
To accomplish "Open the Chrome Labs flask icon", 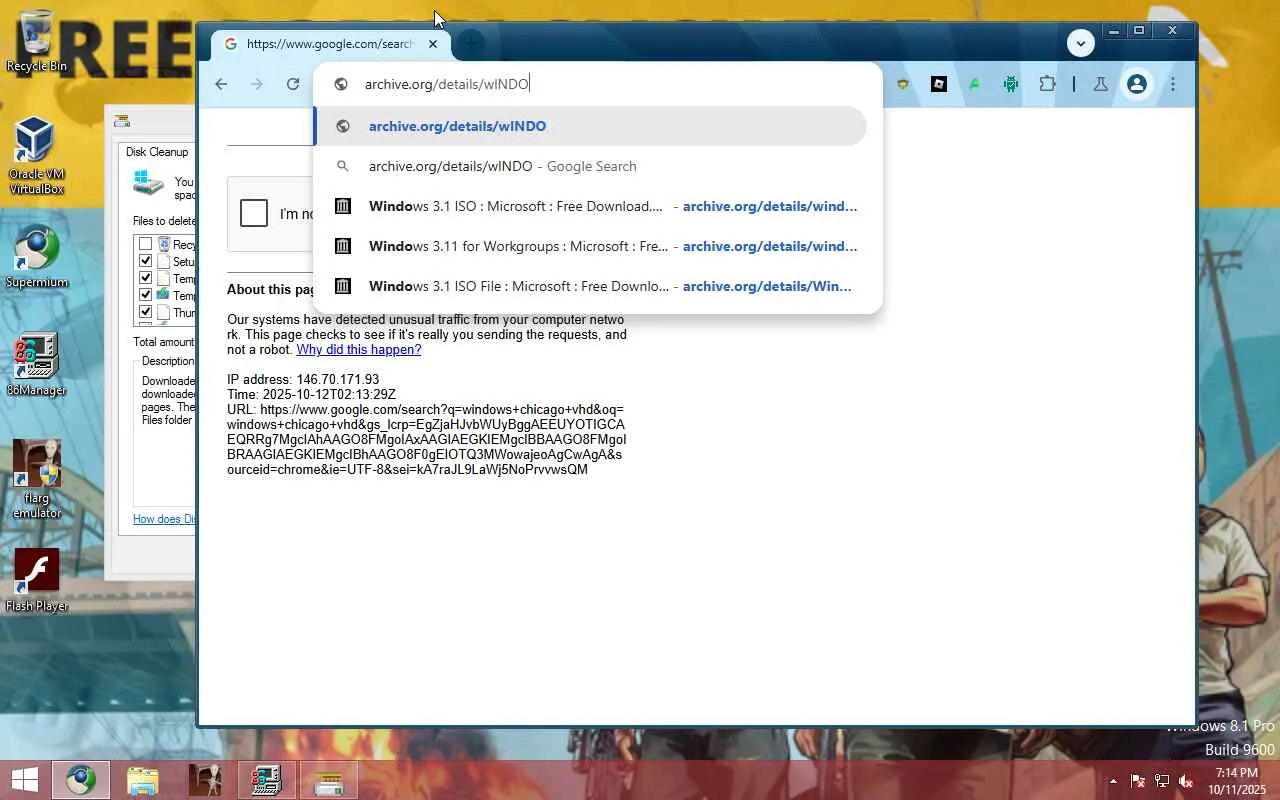I will pyautogui.click(x=1100, y=84).
